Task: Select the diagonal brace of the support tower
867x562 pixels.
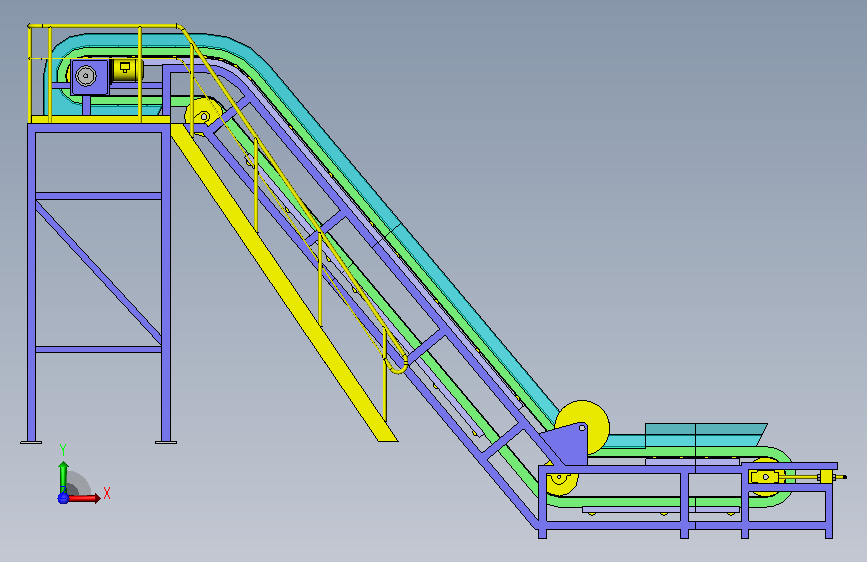Action: tap(98, 272)
